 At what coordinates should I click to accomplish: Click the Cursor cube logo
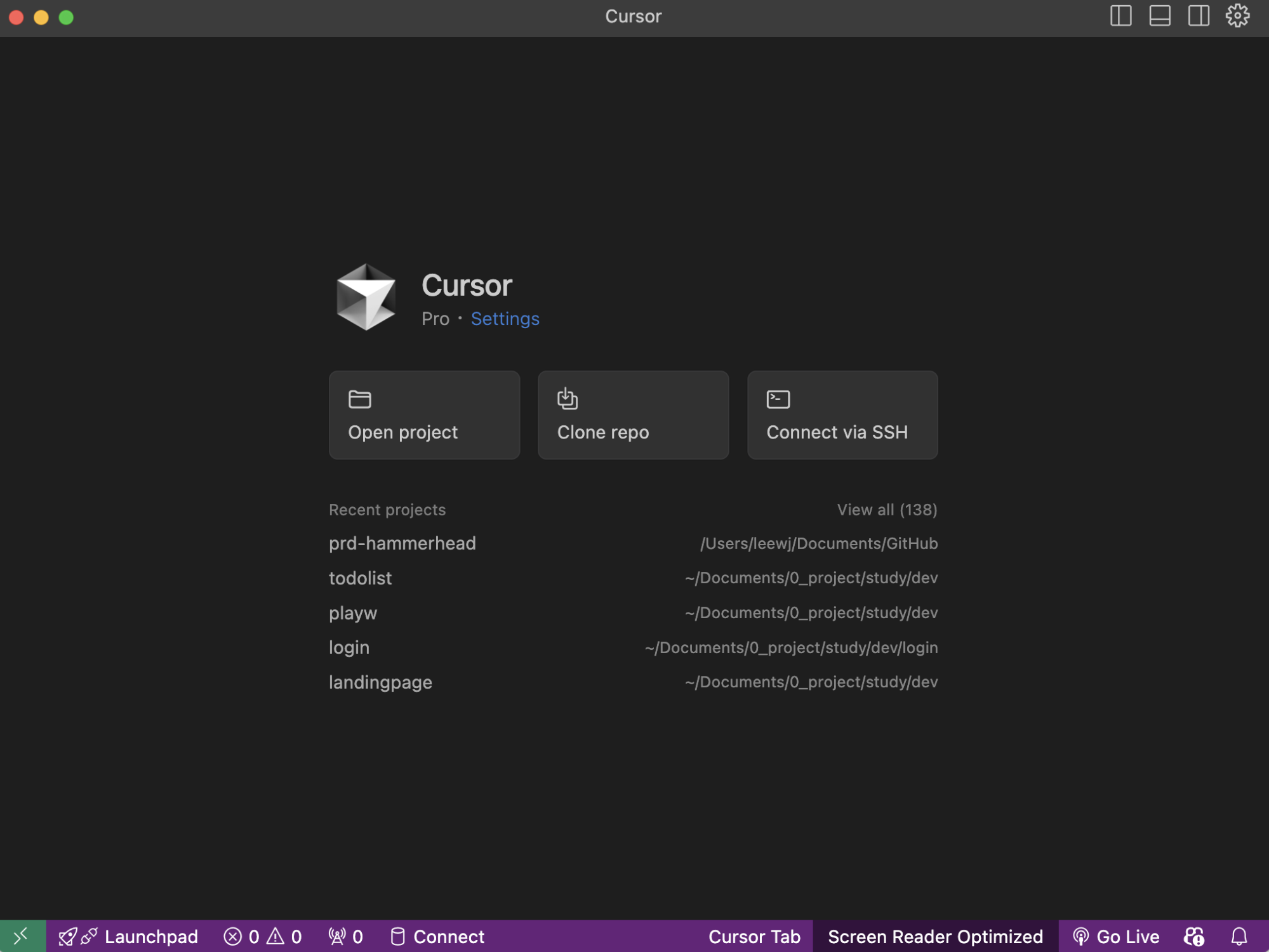366,297
